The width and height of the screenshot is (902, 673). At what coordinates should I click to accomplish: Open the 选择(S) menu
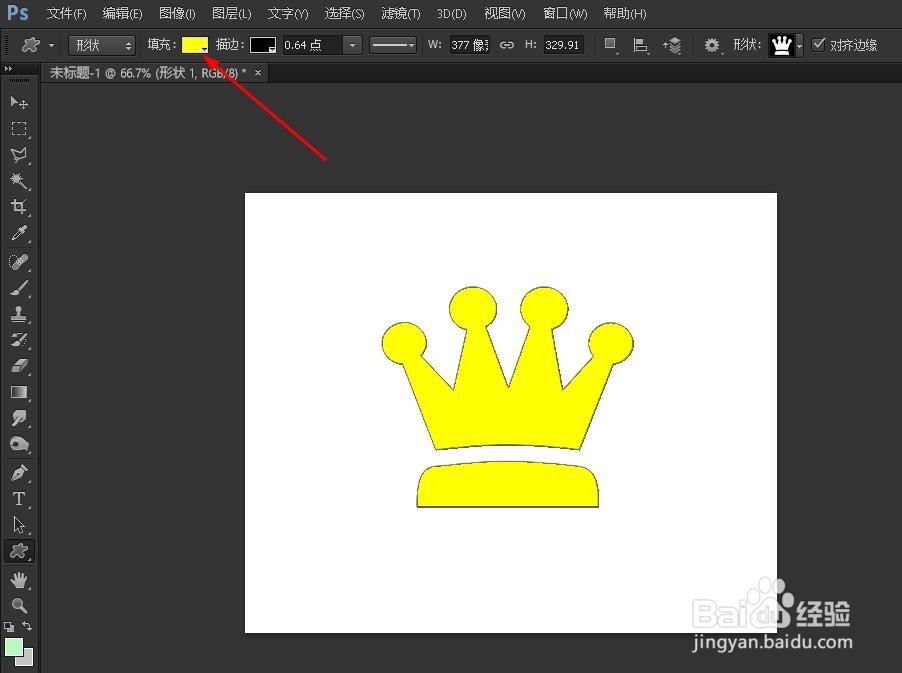coord(344,13)
